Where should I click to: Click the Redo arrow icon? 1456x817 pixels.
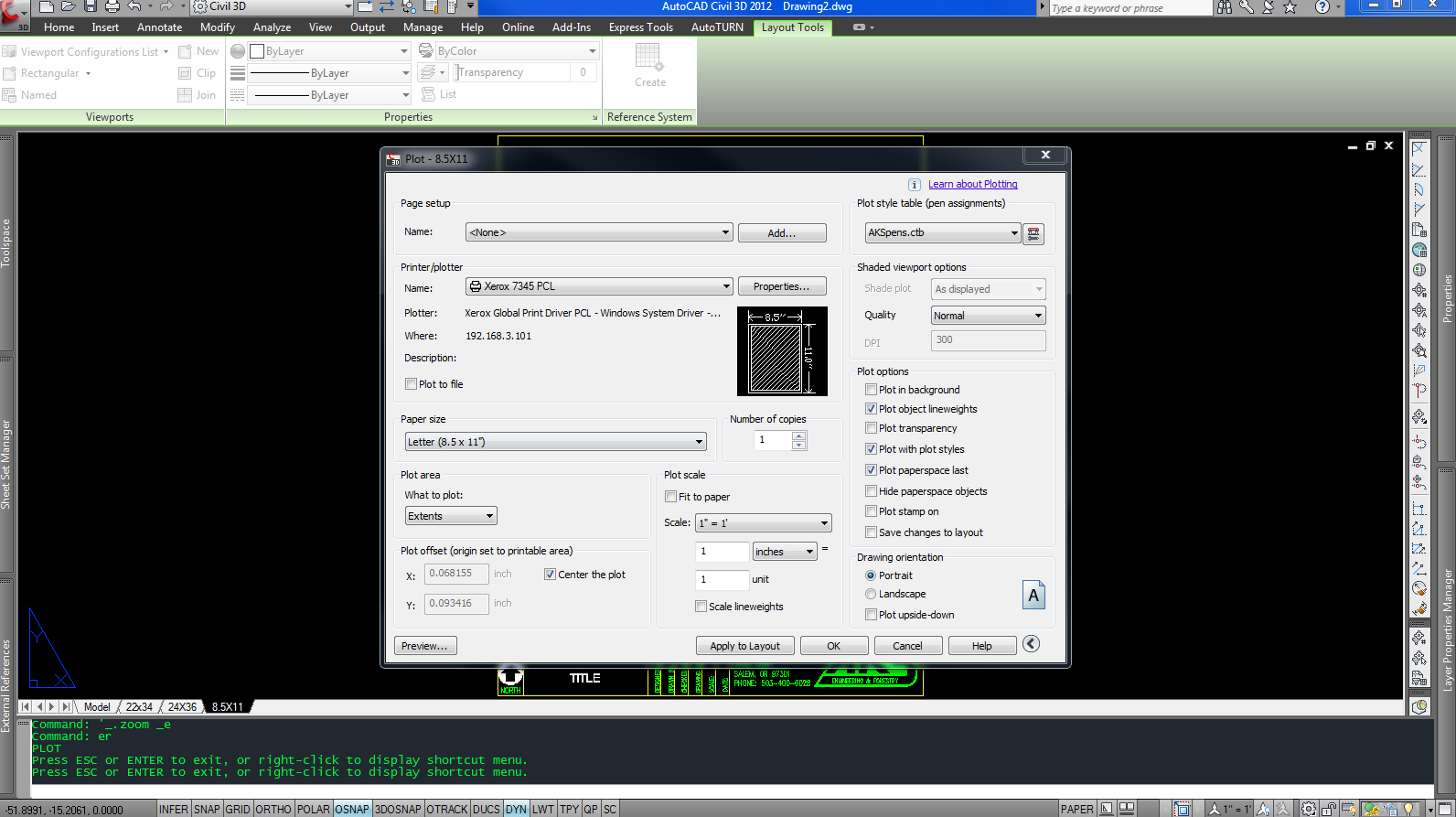point(166,6)
